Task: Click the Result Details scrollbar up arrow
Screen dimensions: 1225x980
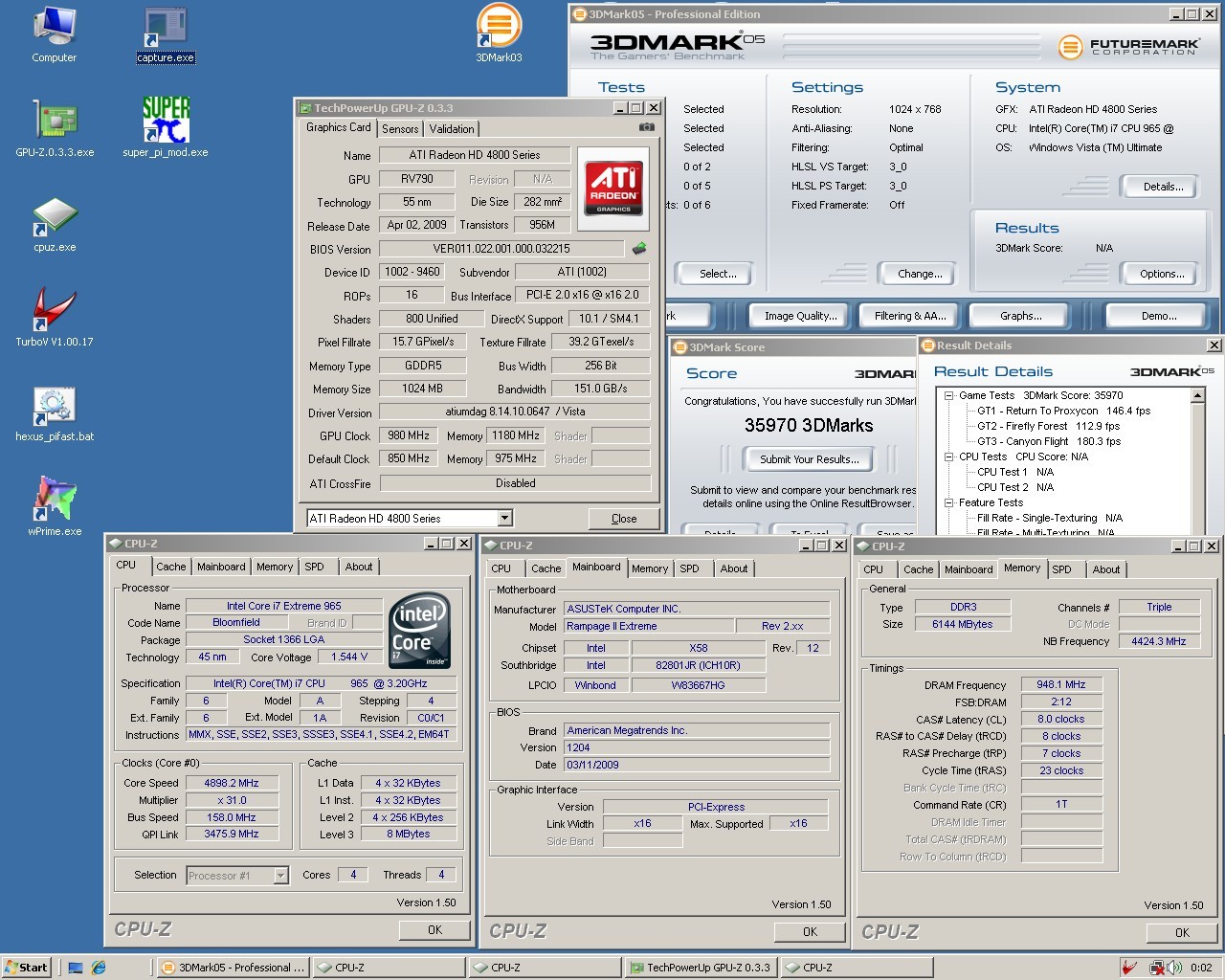Action: coord(1197,395)
